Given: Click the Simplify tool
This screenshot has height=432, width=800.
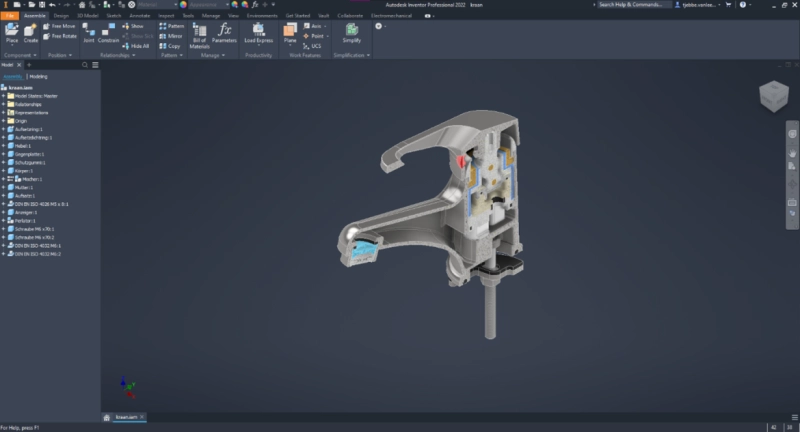Looking at the screenshot, I should [x=352, y=33].
